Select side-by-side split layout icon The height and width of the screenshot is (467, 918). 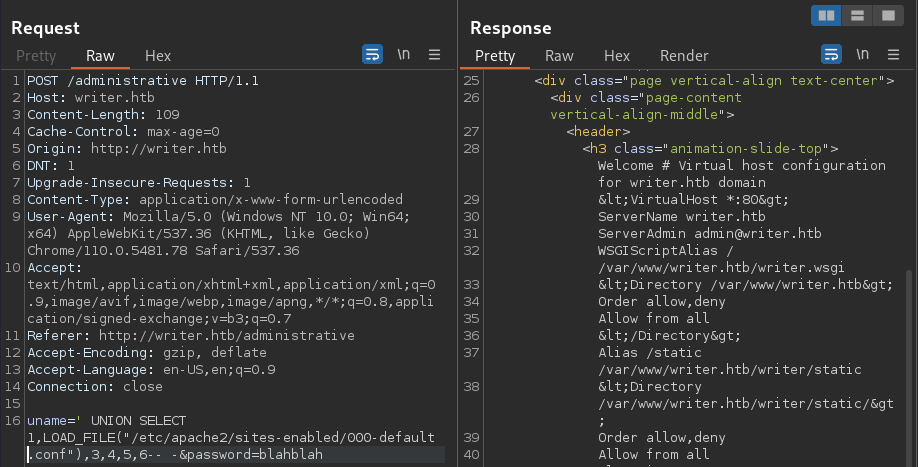tap(826, 16)
